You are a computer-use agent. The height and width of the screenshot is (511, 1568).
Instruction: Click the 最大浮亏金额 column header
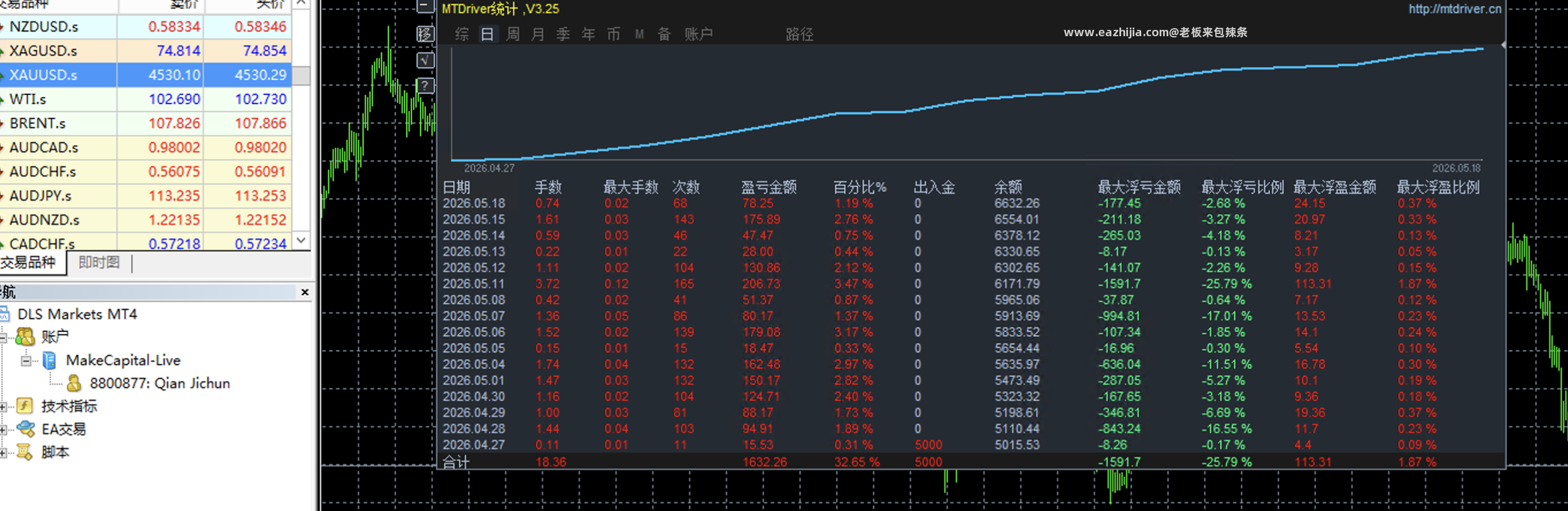click(1139, 187)
